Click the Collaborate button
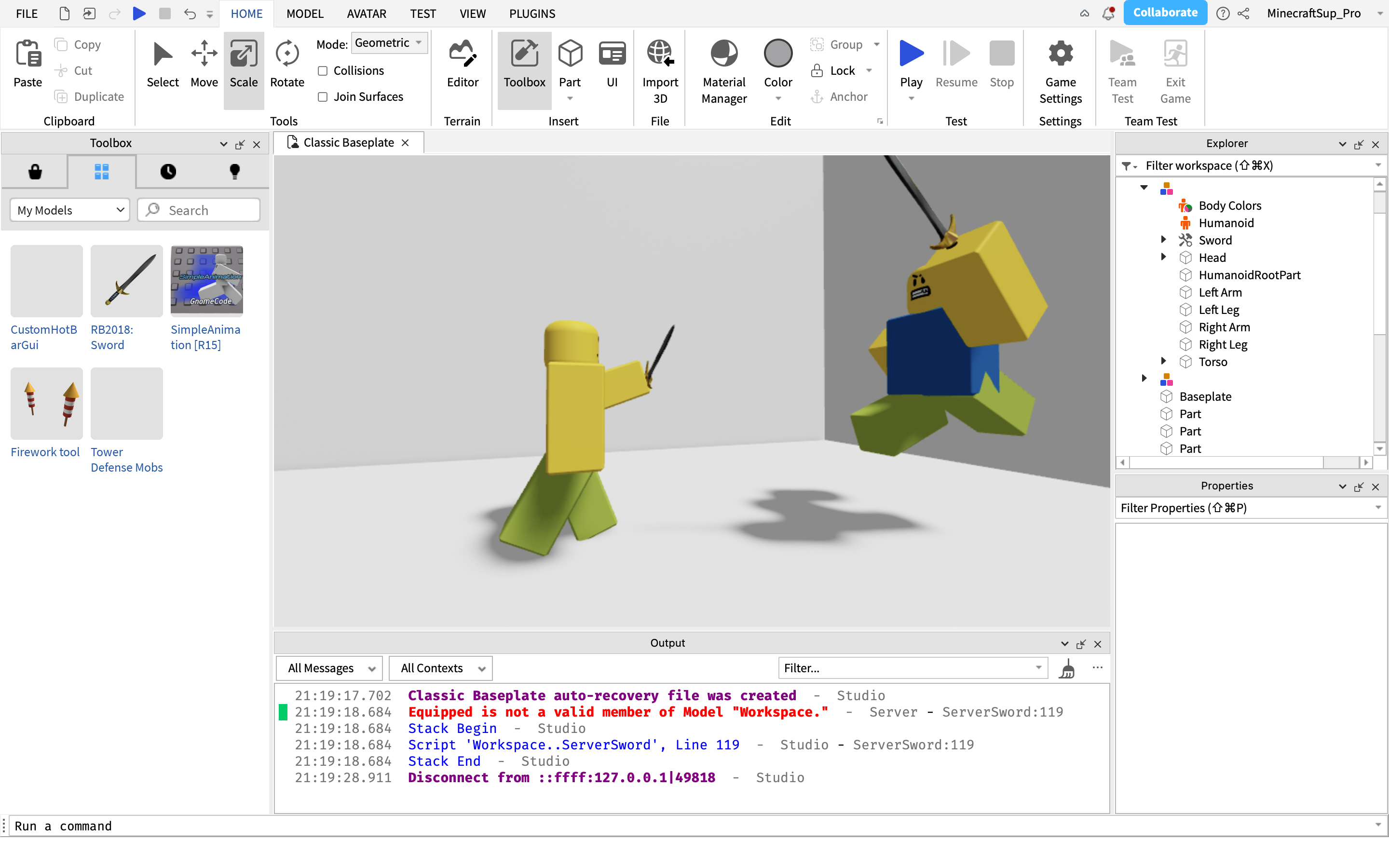This screenshot has height=868, width=1389. click(1165, 13)
